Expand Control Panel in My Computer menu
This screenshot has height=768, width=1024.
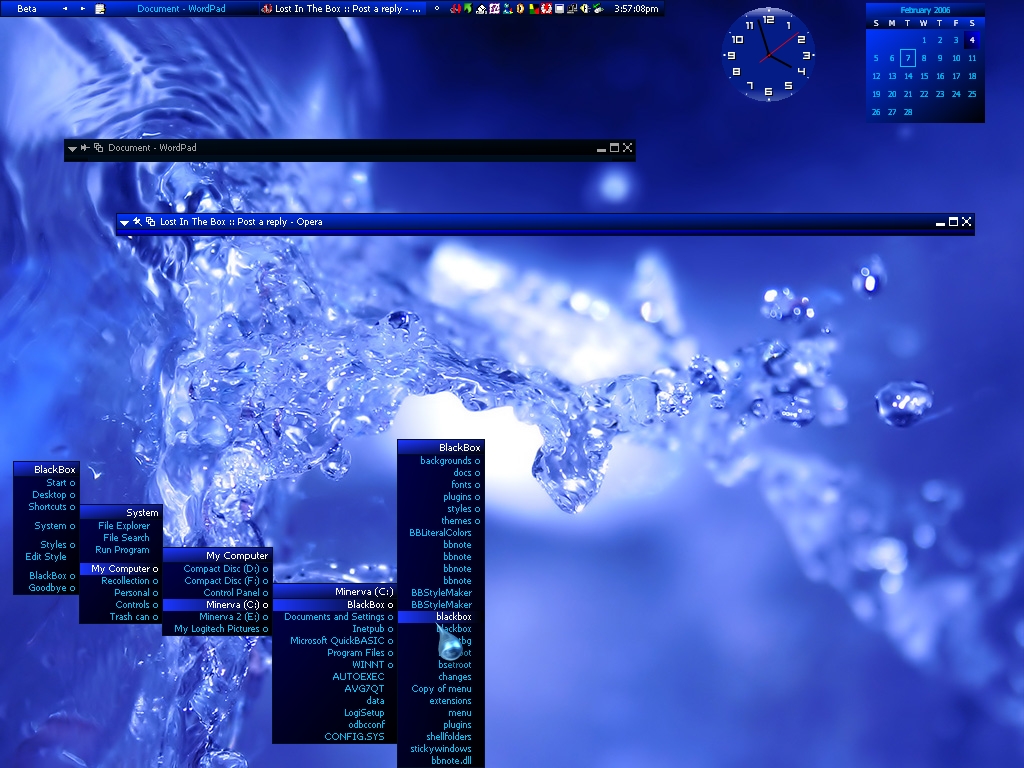pos(231,593)
